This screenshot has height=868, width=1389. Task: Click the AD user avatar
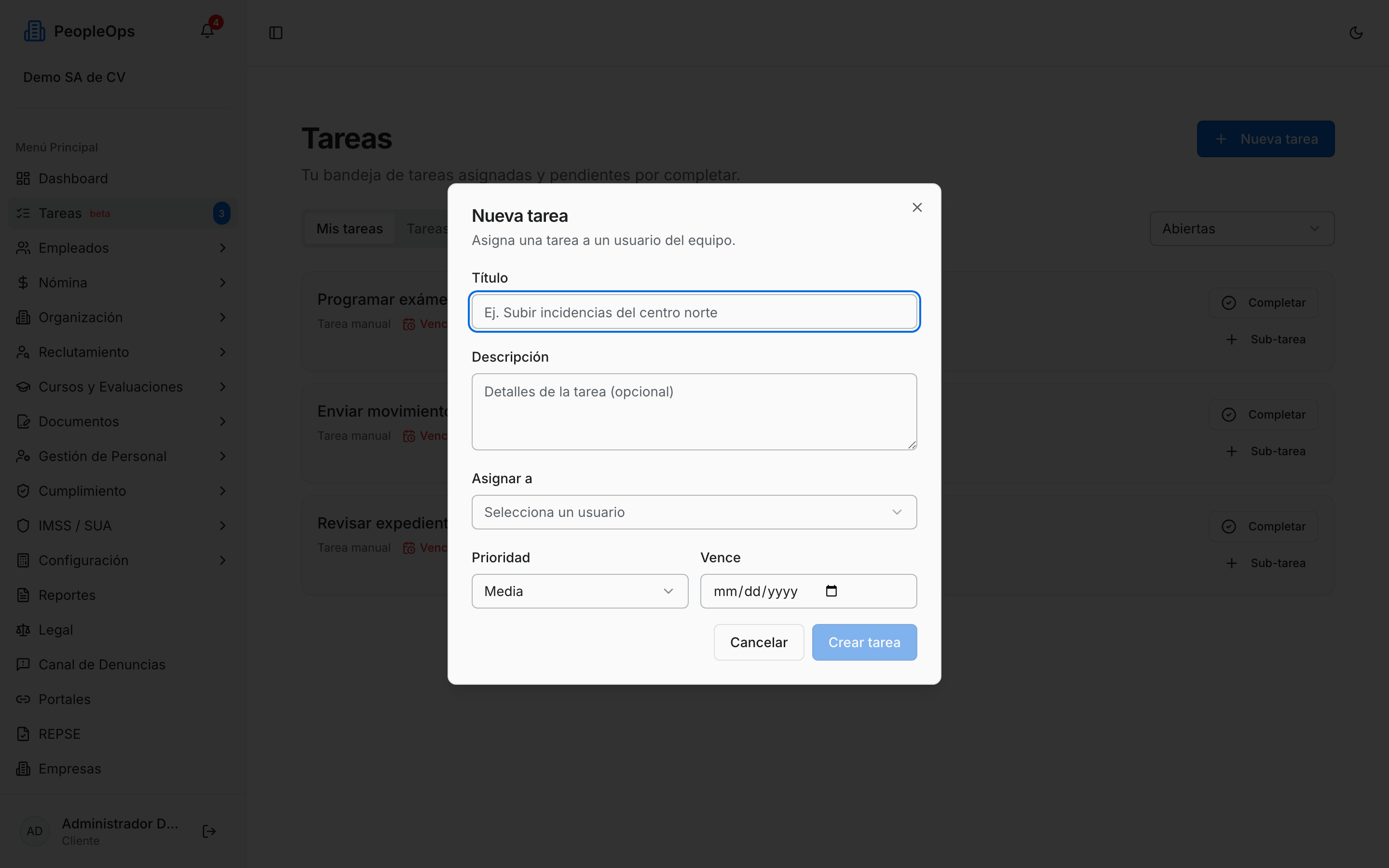(x=34, y=831)
